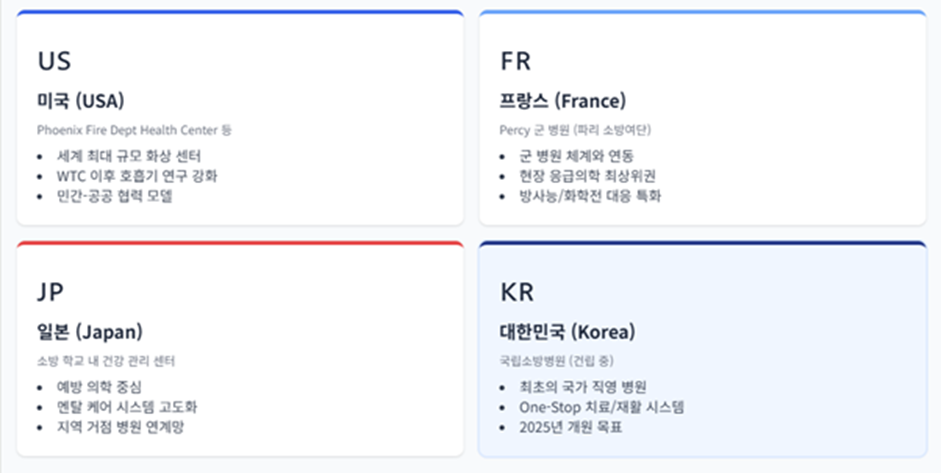This screenshot has height=473, width=941.
Task: Open the 대한민국 (Korea) card title
Action: [x=568, y=332]
